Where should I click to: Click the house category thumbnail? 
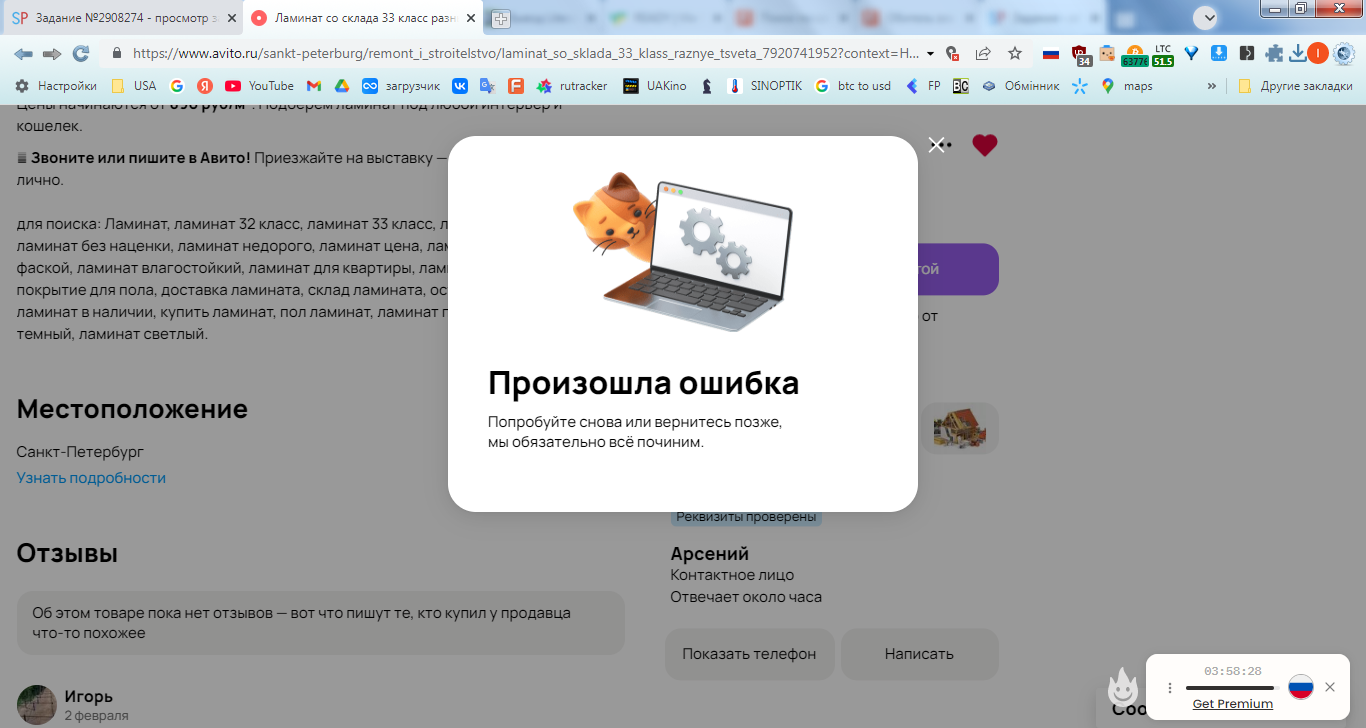[960, 428]
